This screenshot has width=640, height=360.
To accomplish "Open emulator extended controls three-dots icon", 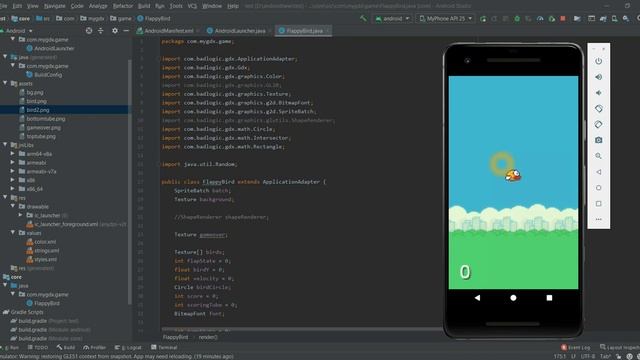I will [x=598, y=219].
